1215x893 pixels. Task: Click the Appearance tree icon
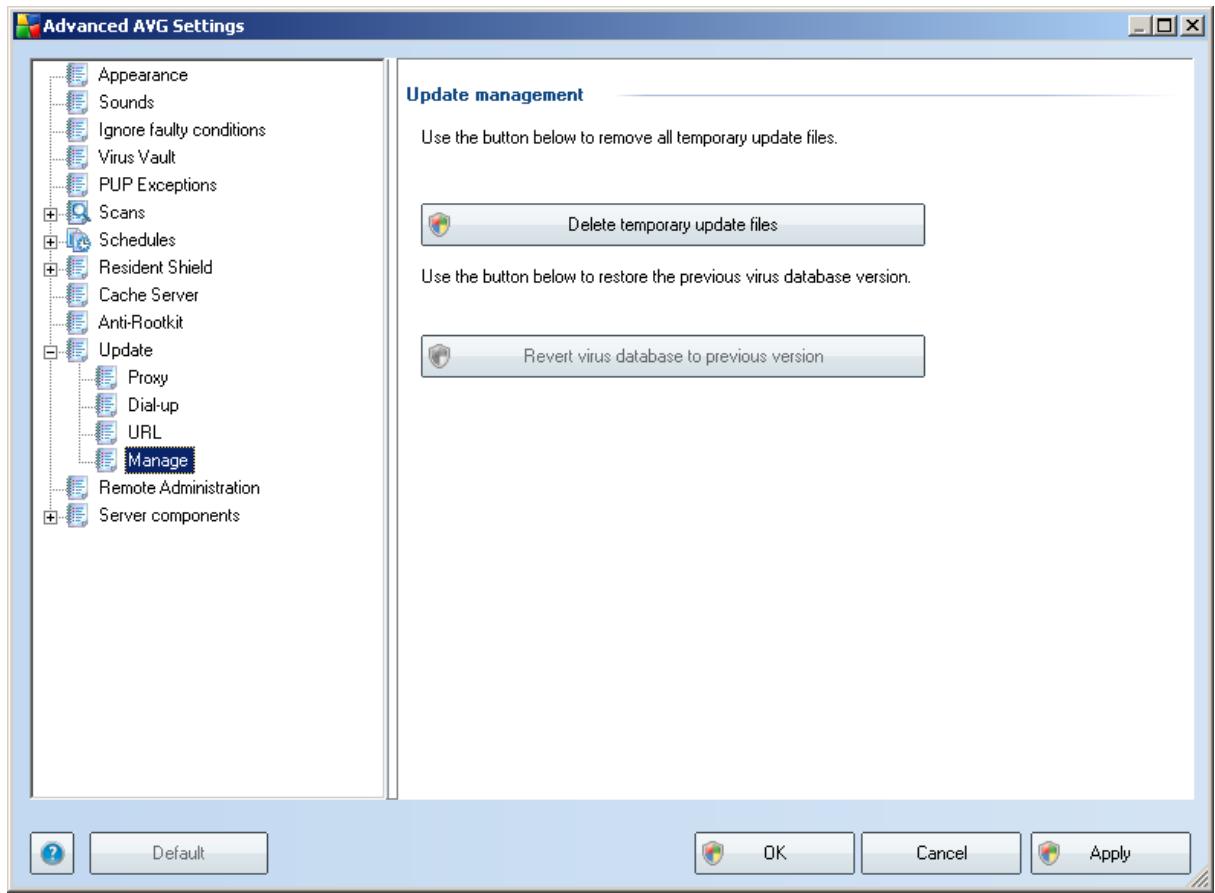(77, 75)
